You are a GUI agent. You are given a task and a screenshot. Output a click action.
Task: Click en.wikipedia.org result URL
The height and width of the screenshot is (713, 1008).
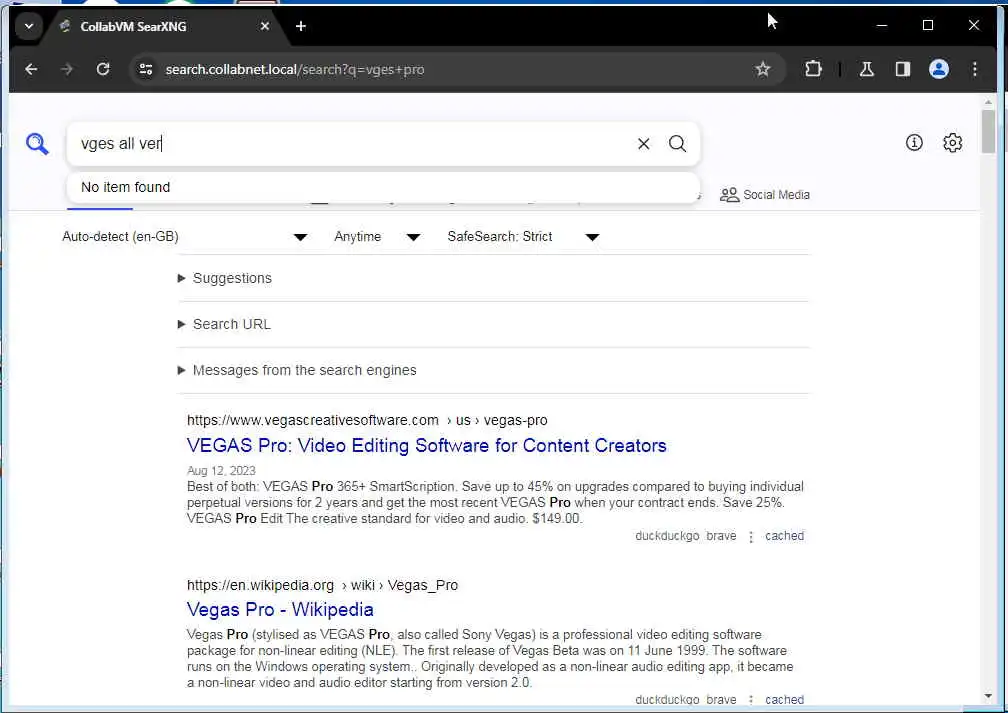[x=322, y=585]
